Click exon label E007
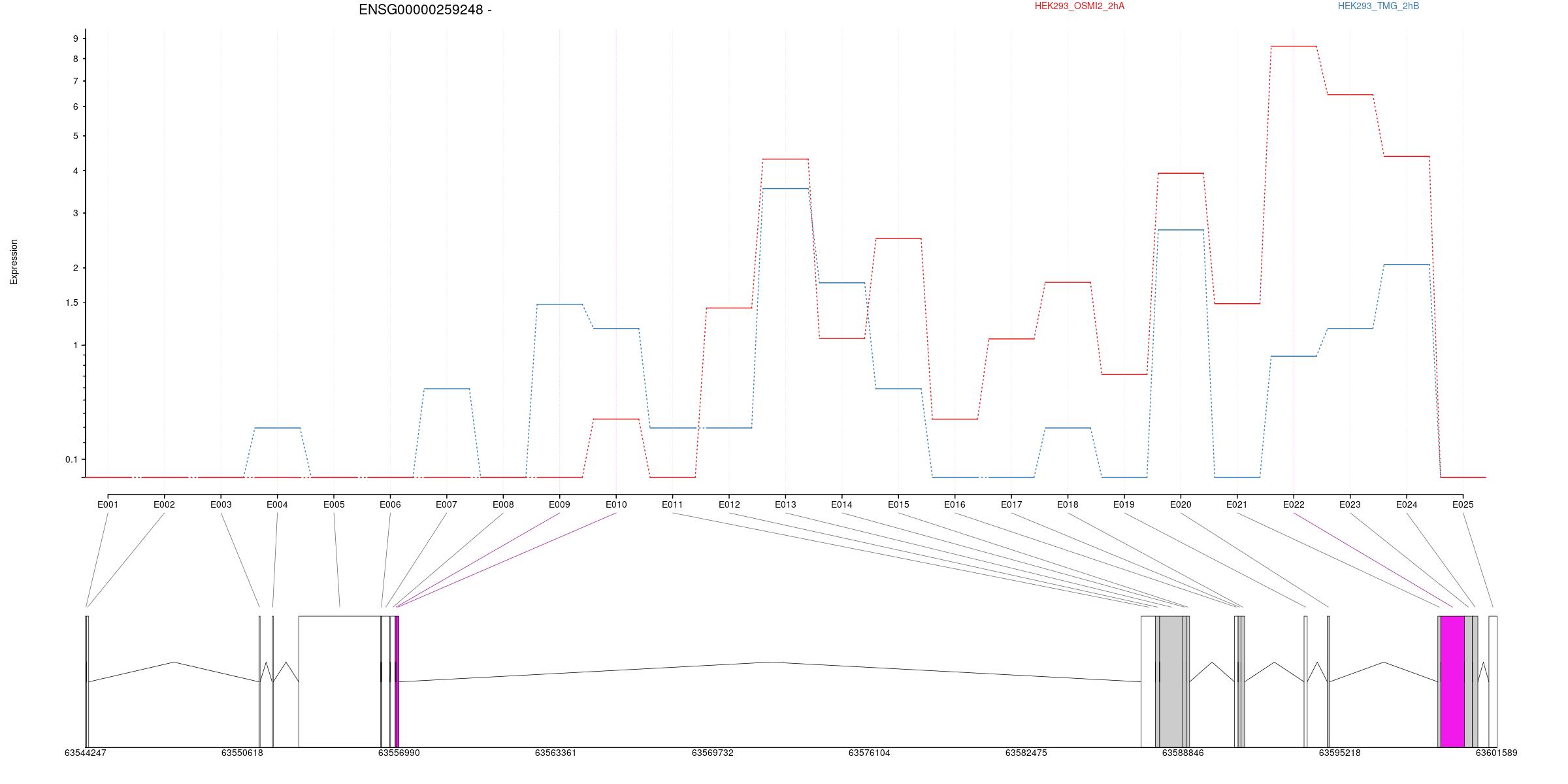The height and width of the screenshot is (784, 1568). click(x=446, y=504)
